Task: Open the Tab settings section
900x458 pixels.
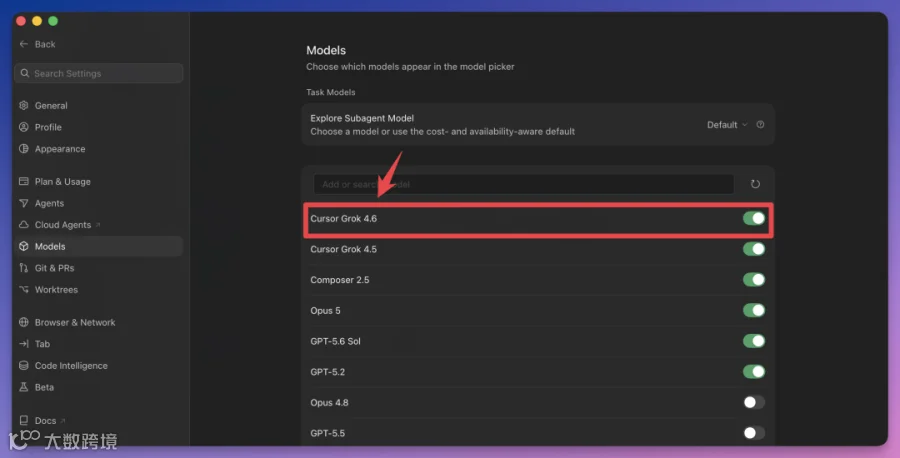Action: click(99, 344)
